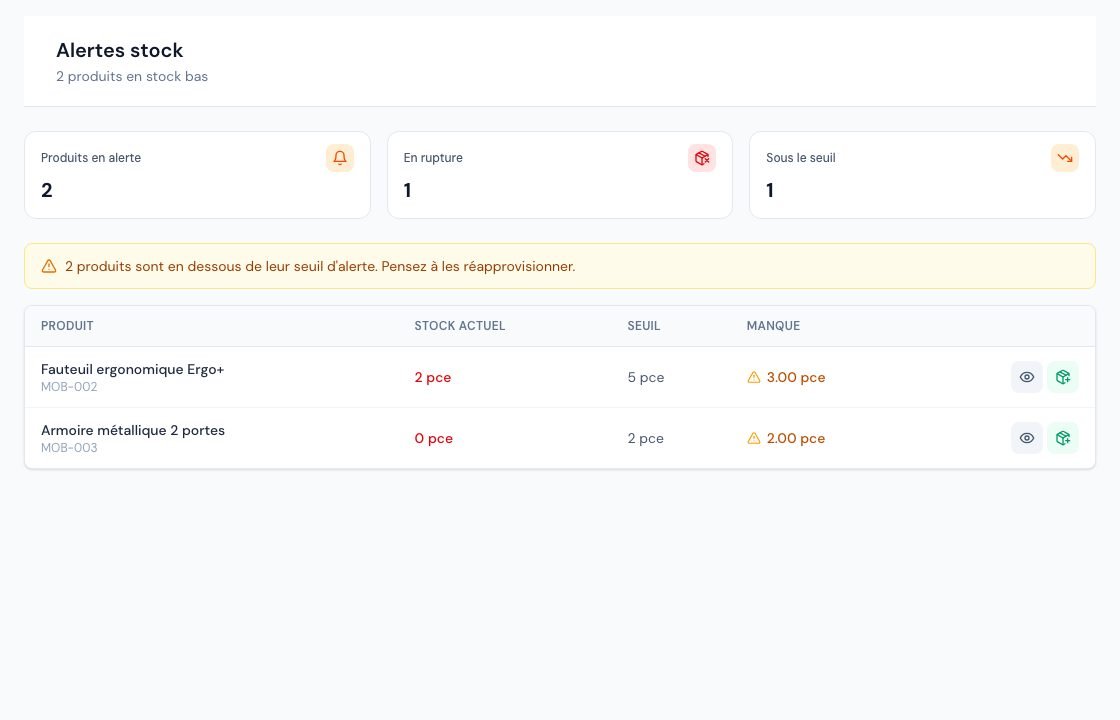1120x720 pixels.
Task: Click the warning icon beside 2.00 pce
Action: click(x=754, y=438)
